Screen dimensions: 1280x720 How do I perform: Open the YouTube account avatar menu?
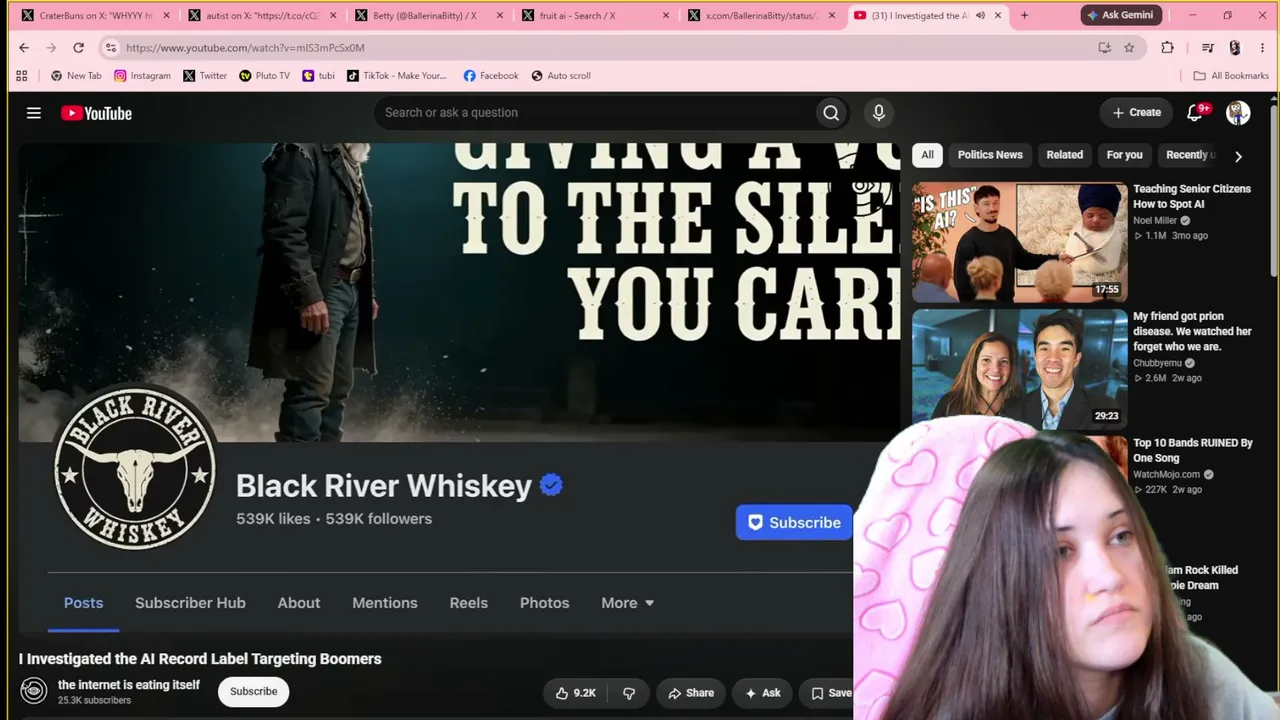[1238, 113]
